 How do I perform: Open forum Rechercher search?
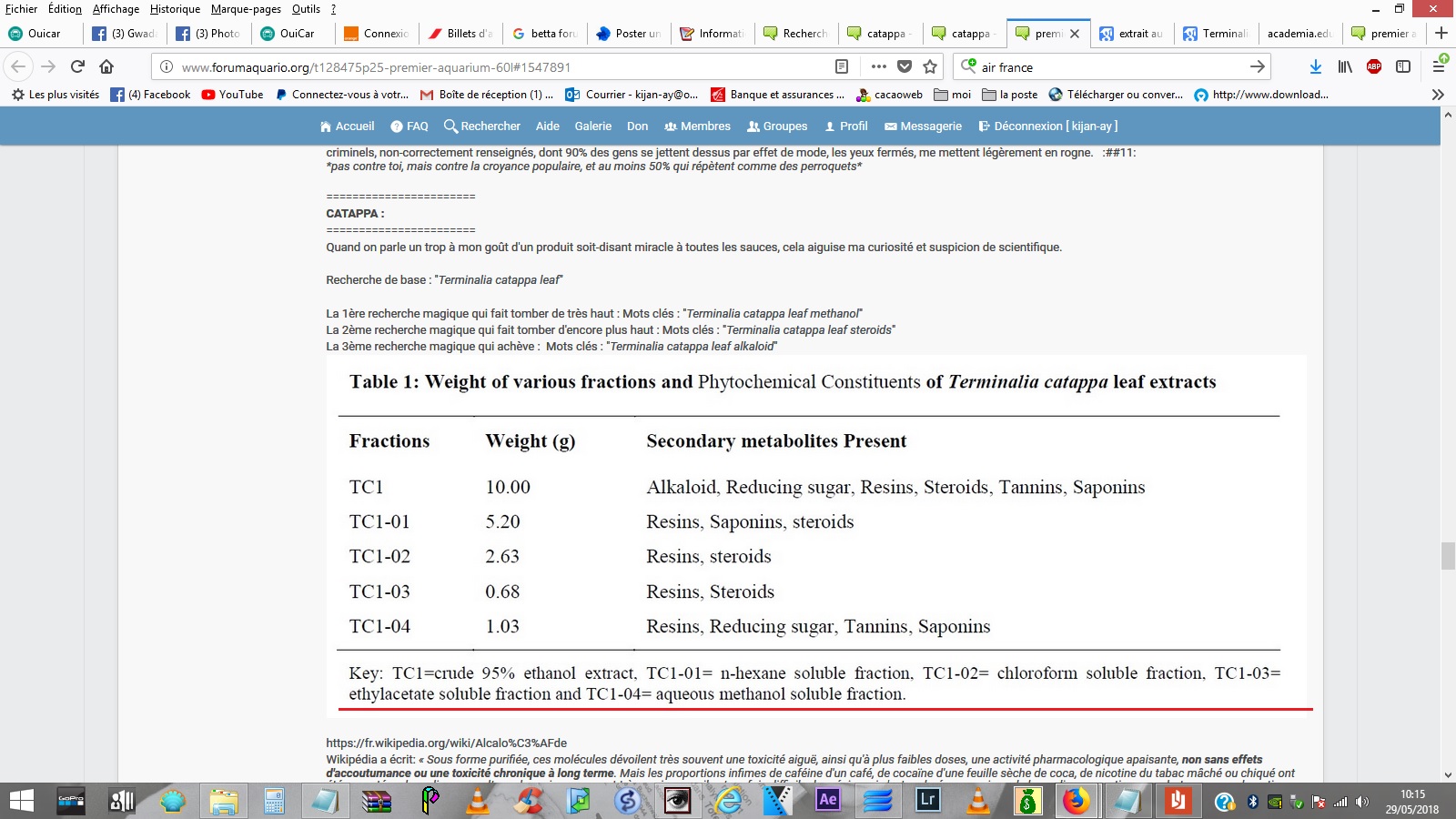pyautogui.click(x=481, y=126)
